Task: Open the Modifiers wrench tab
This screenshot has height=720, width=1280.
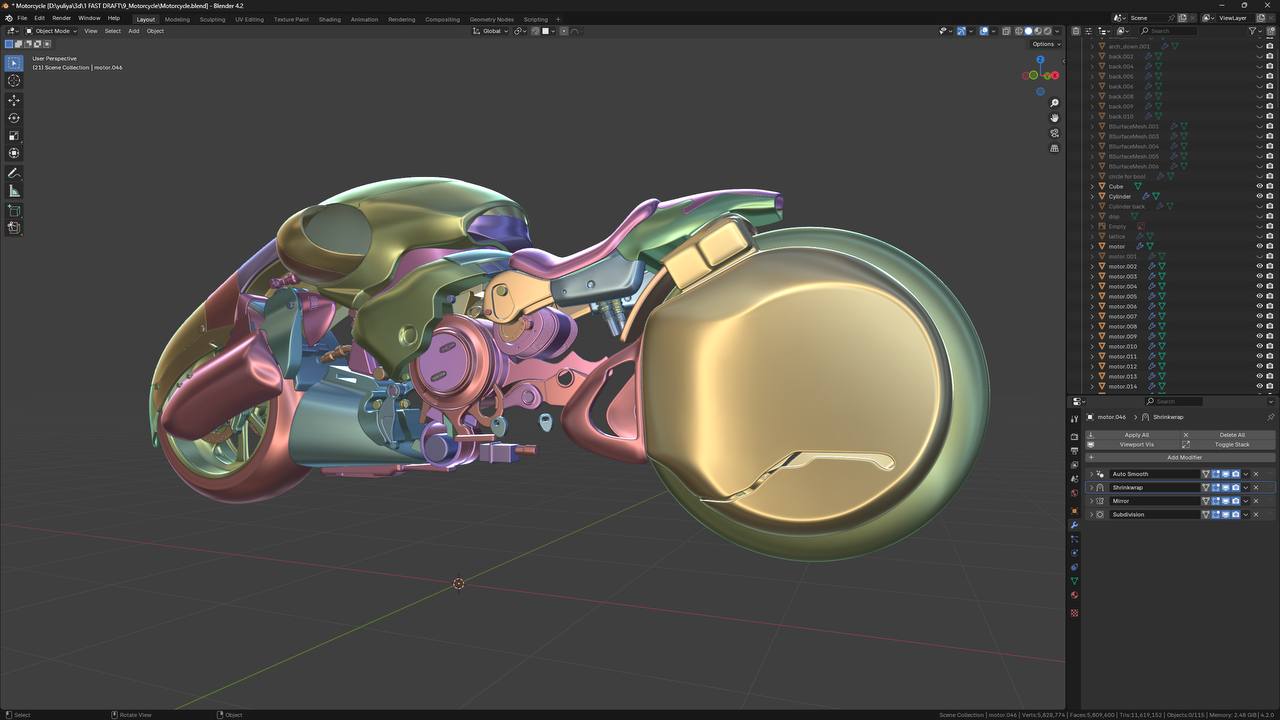Action: click(x=1074, y=525)
